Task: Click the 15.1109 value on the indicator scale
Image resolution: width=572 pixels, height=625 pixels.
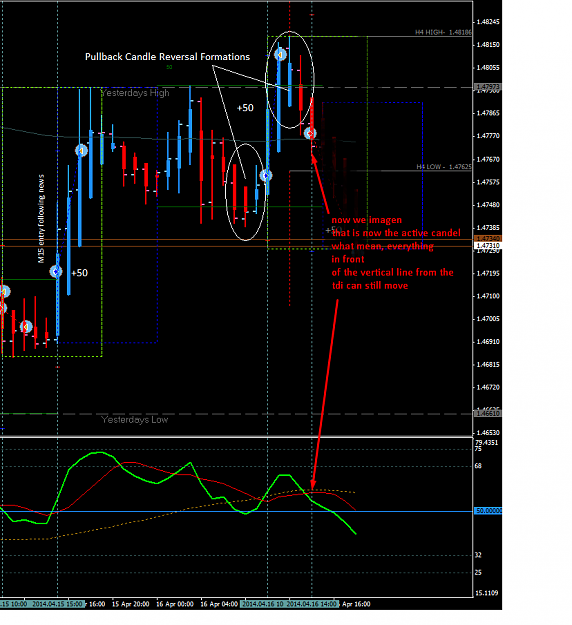Action: pos(486,593)
